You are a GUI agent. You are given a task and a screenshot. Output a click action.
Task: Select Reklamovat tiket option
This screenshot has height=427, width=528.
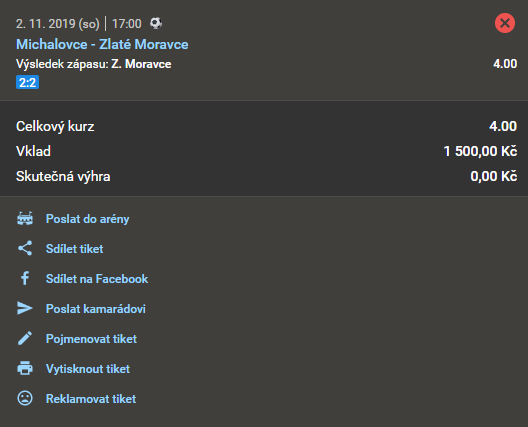click(91, 399)
